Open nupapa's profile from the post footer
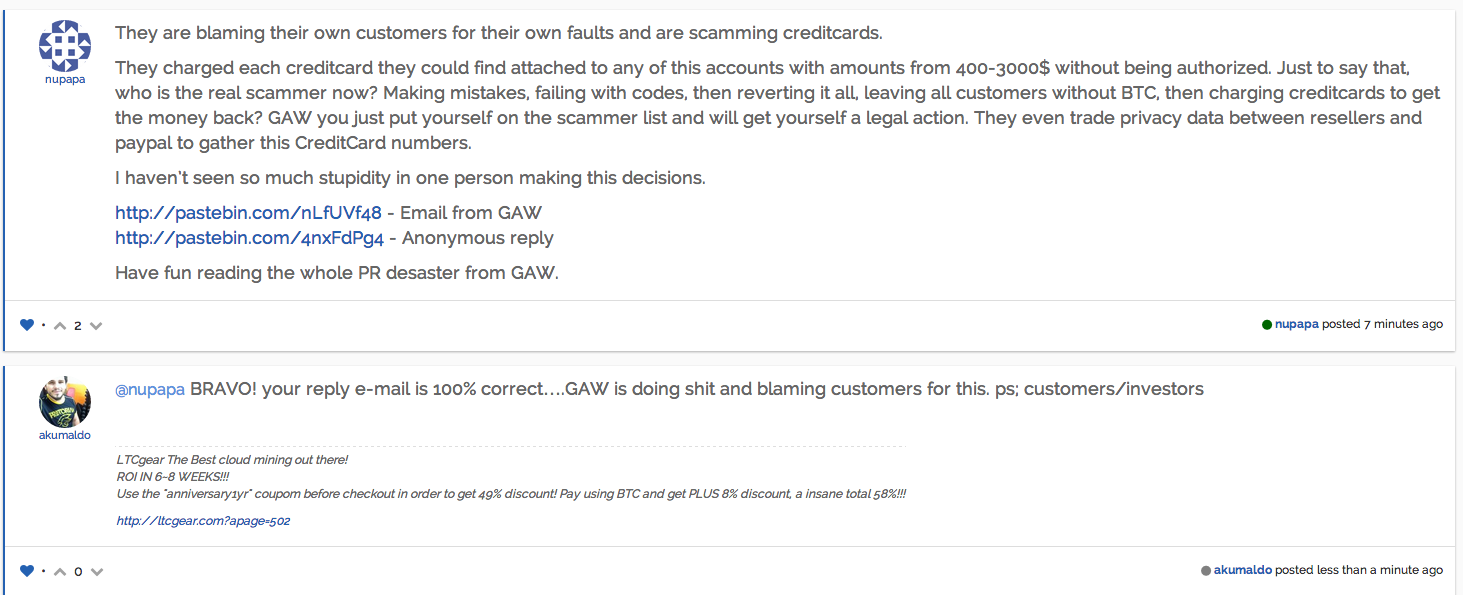 pyautogui.click(x=1296, y=324)
